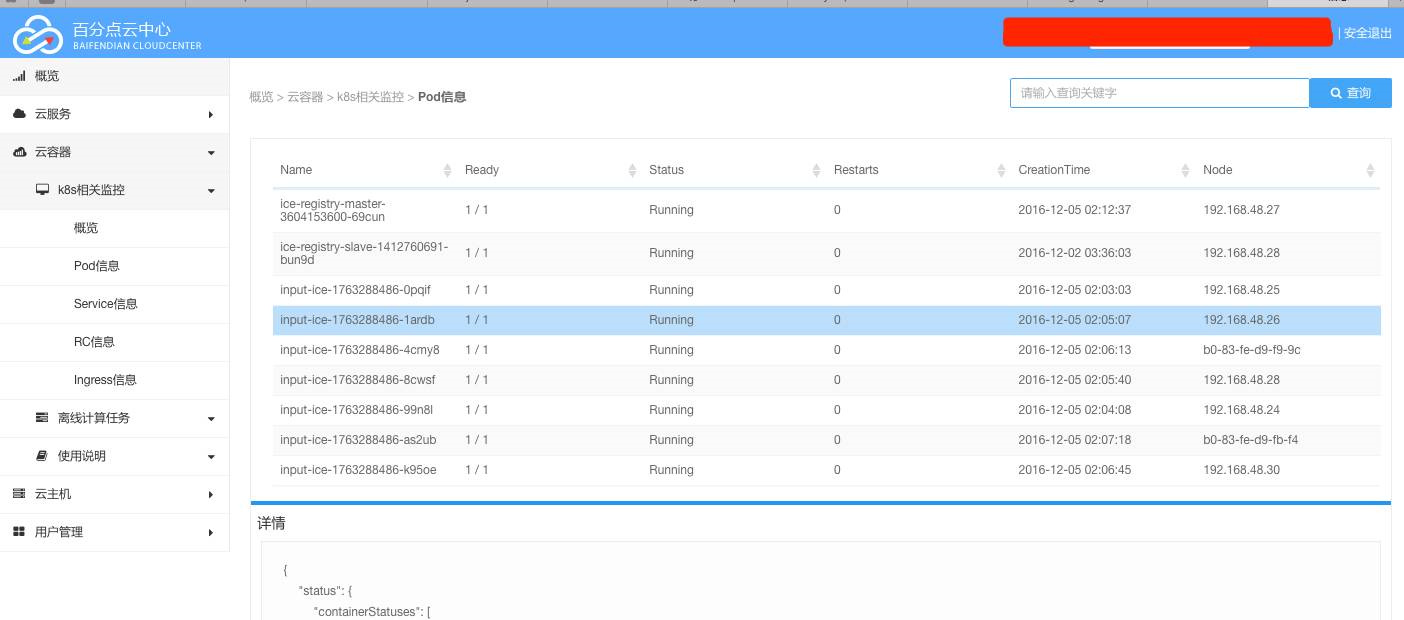Click node cell 192.168.48.30
Viewport: 1404px width, 620px height.
1241,470
